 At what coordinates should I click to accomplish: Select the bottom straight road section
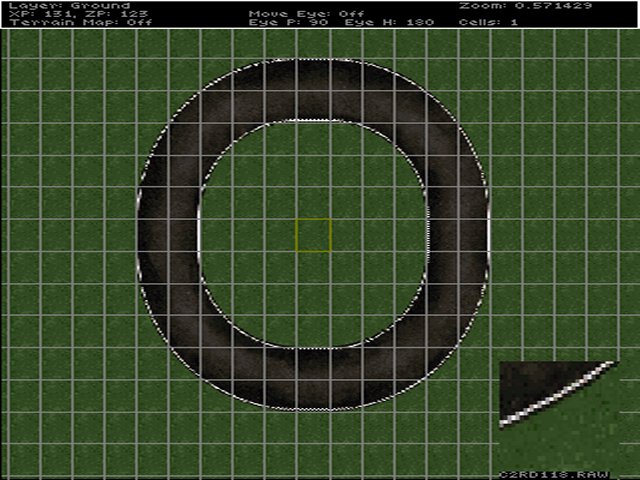[313, 378]
